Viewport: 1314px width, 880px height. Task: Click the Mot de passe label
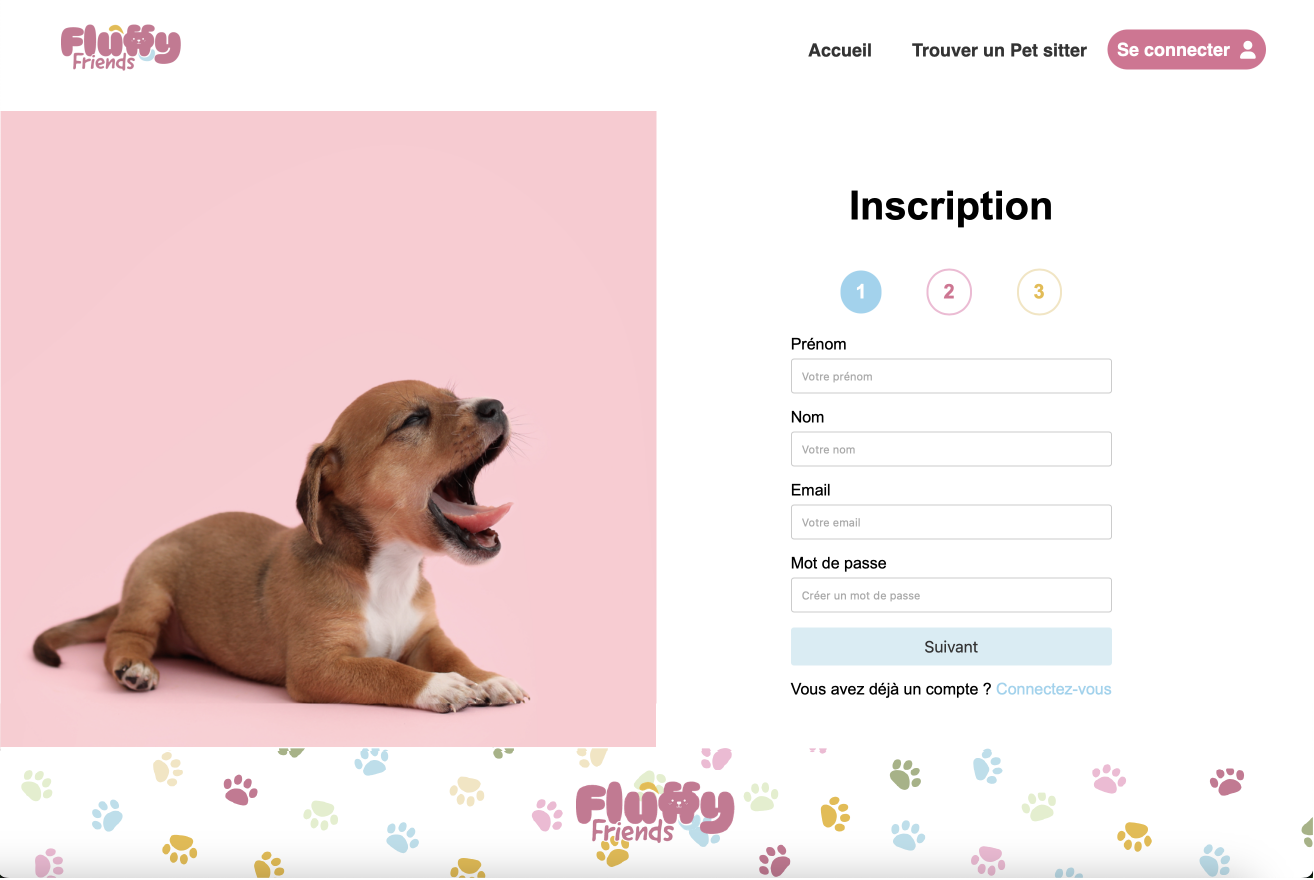tap(839, 563)
